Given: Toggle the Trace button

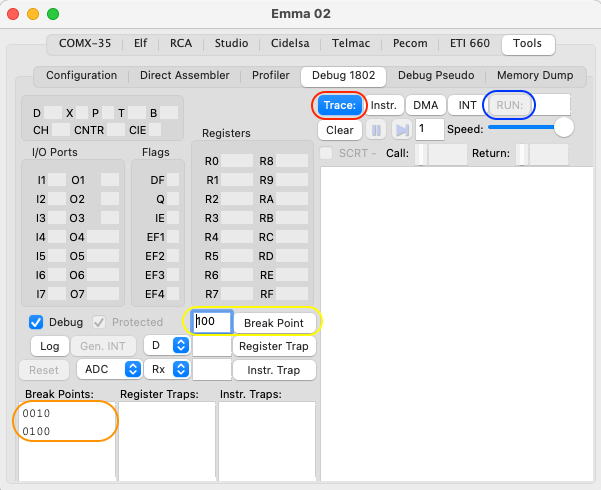Looking at the screenshot, I should click(x=339, y=104).
